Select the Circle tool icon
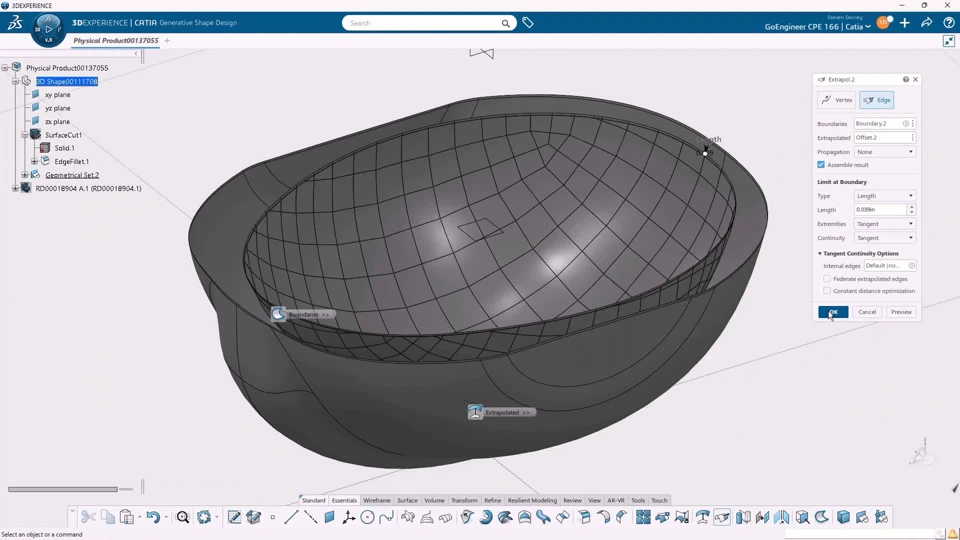The width and height of the screenshot is (960, 540). pyautogui.click(x=367, y=517)
